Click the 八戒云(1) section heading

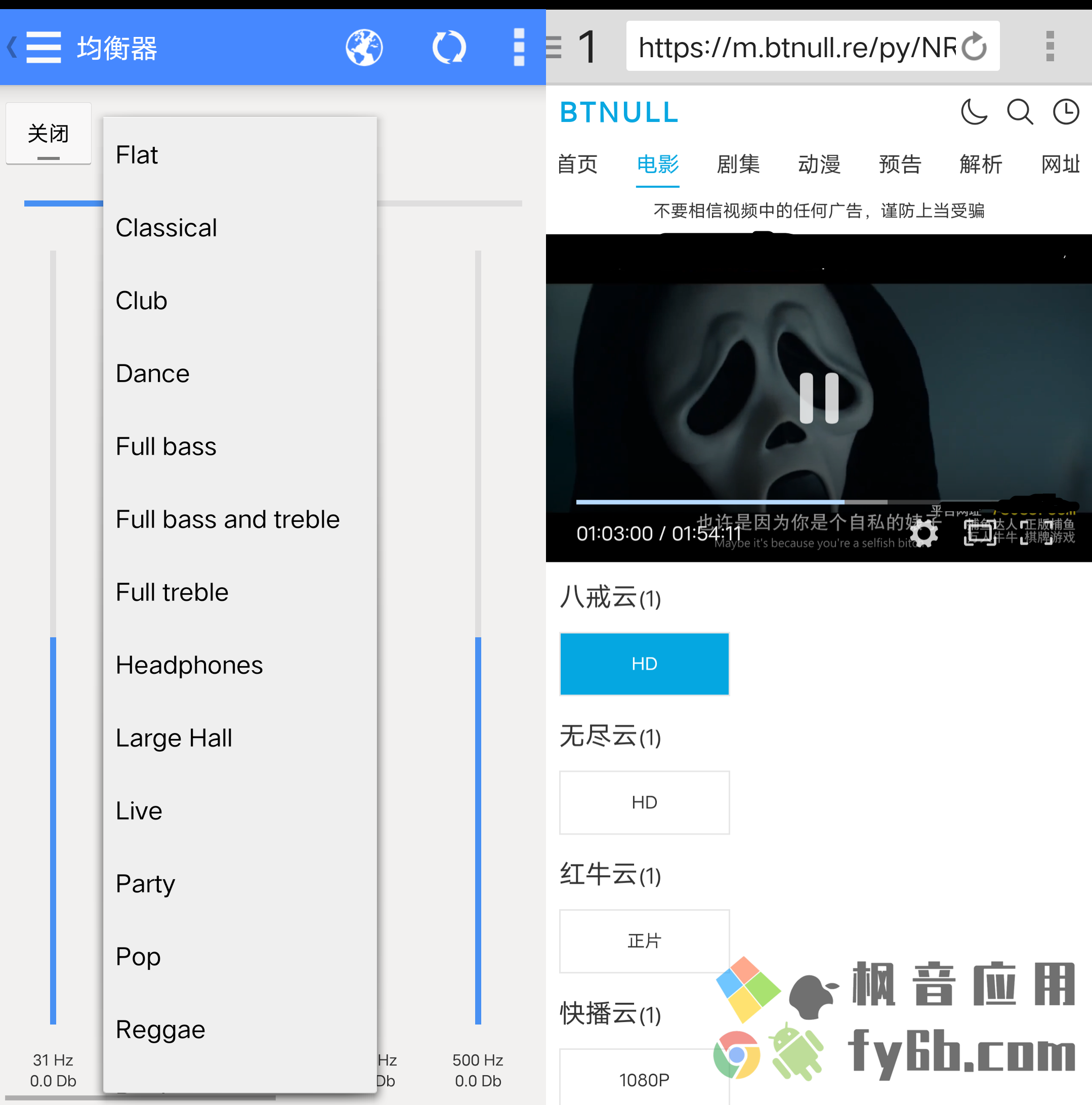[610, 597]
